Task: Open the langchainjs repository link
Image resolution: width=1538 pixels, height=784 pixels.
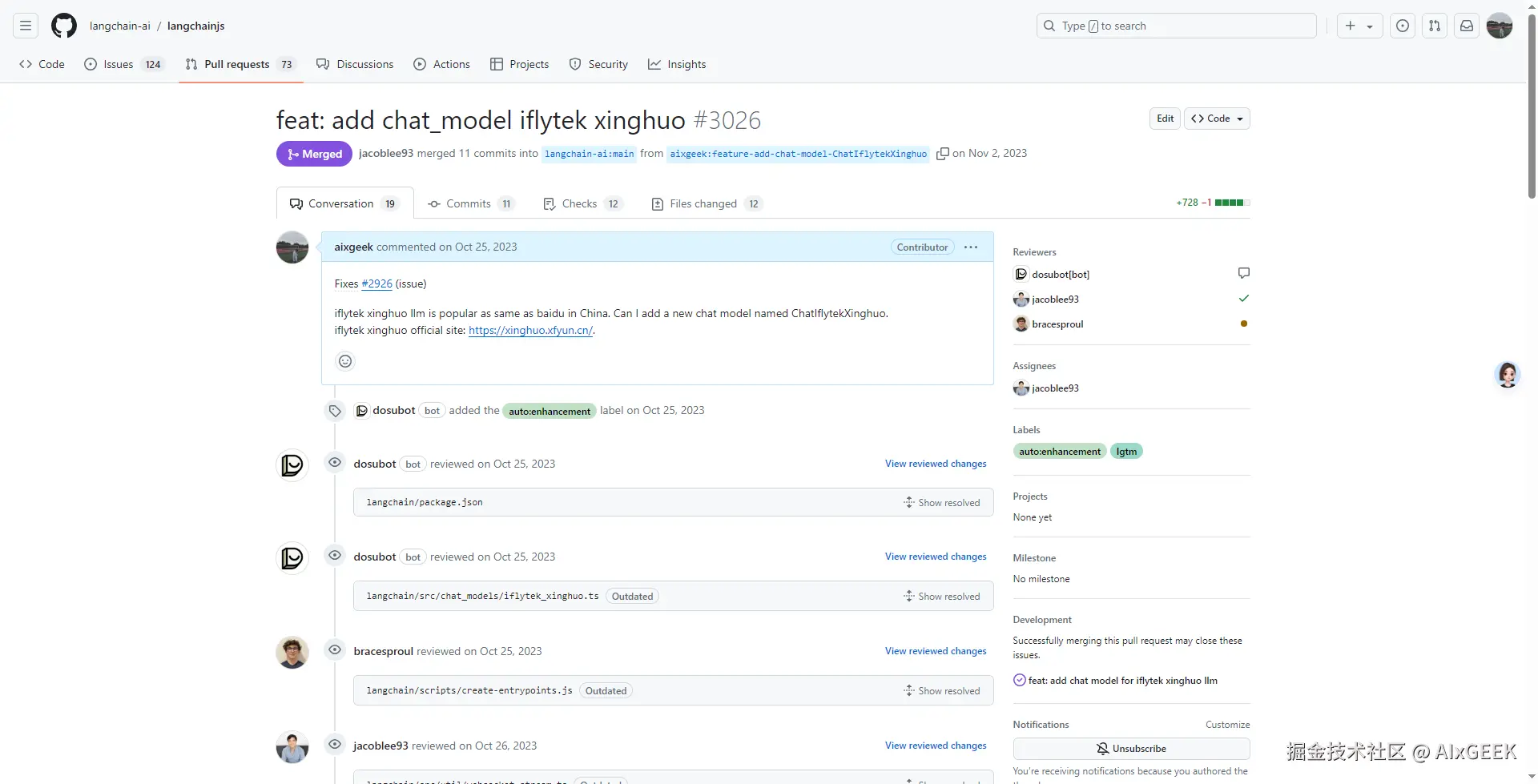Action: (196, 26)
